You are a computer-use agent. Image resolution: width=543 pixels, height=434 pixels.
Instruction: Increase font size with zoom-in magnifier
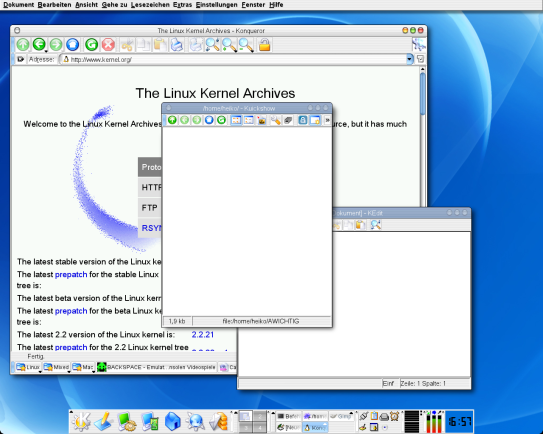point(229,45)
